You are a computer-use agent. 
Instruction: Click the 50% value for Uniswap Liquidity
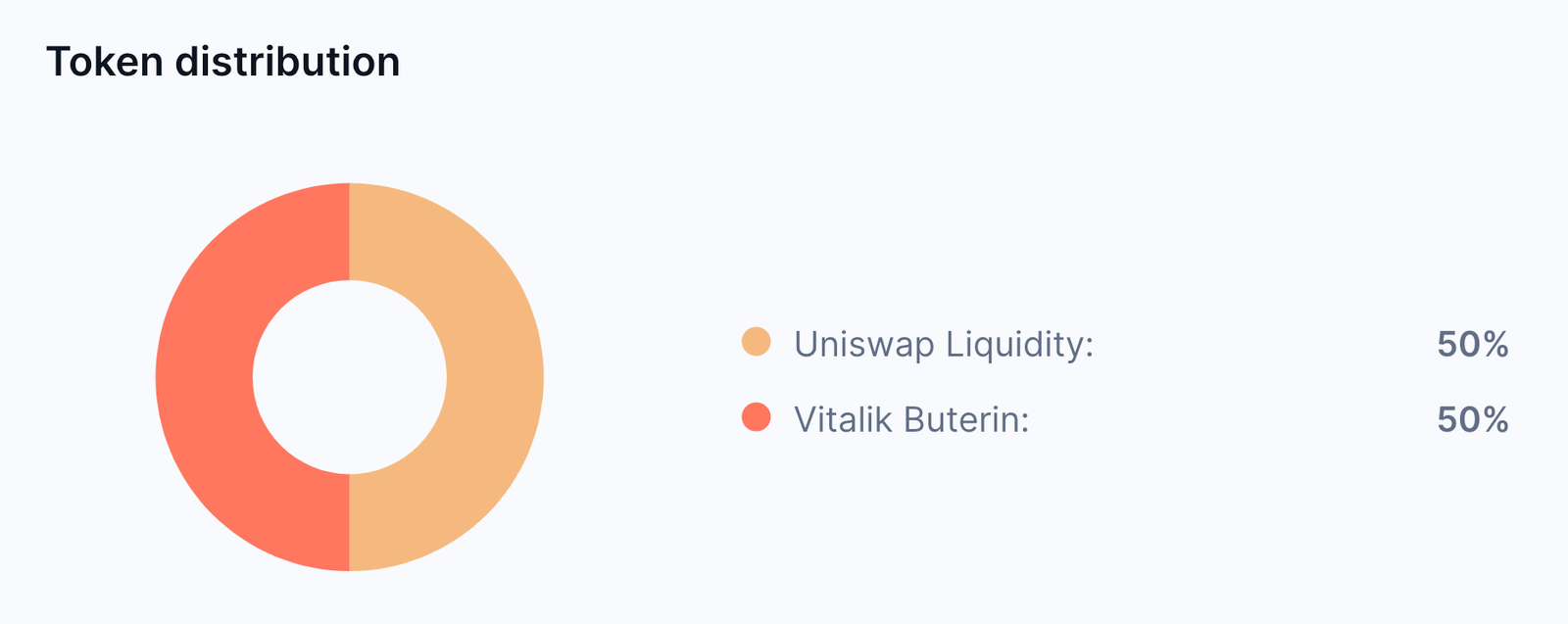1472,344
